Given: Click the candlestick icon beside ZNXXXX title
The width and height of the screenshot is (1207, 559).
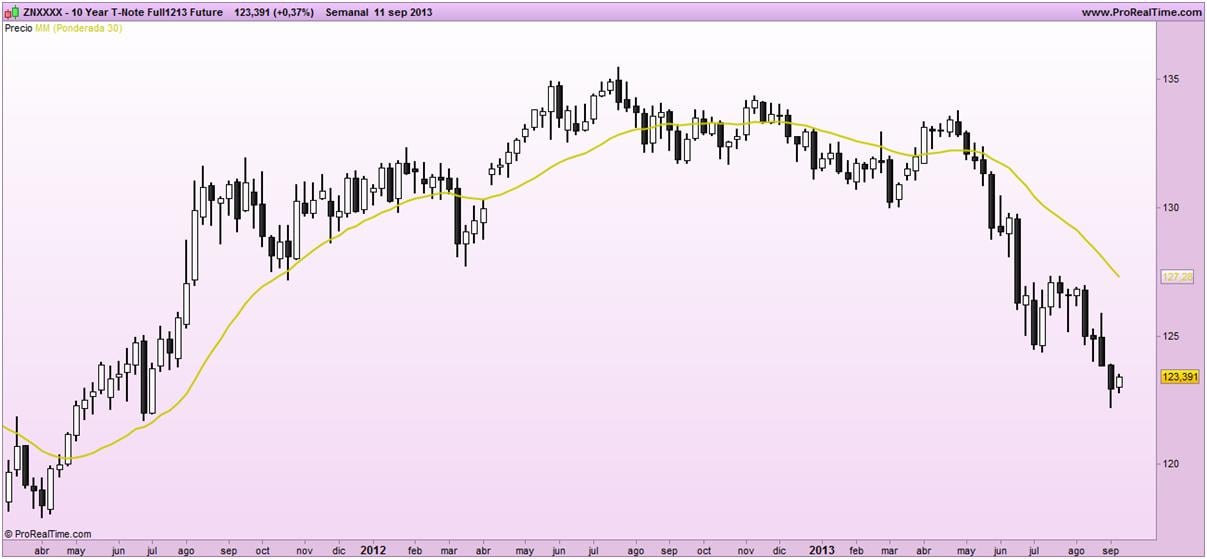Looking at the screenshot, I should coord(10,12).
